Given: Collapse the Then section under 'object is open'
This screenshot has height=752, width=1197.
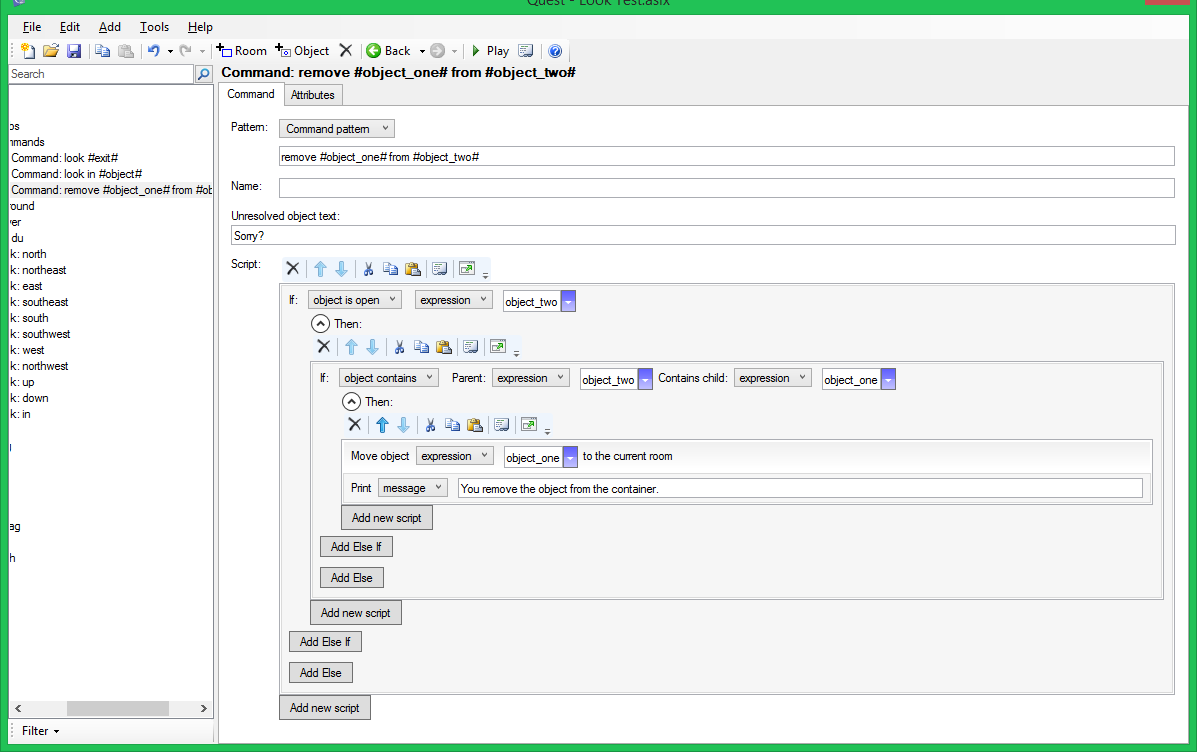Looking at the screenshot, I should pyautogui.click(x=320, y=324).
